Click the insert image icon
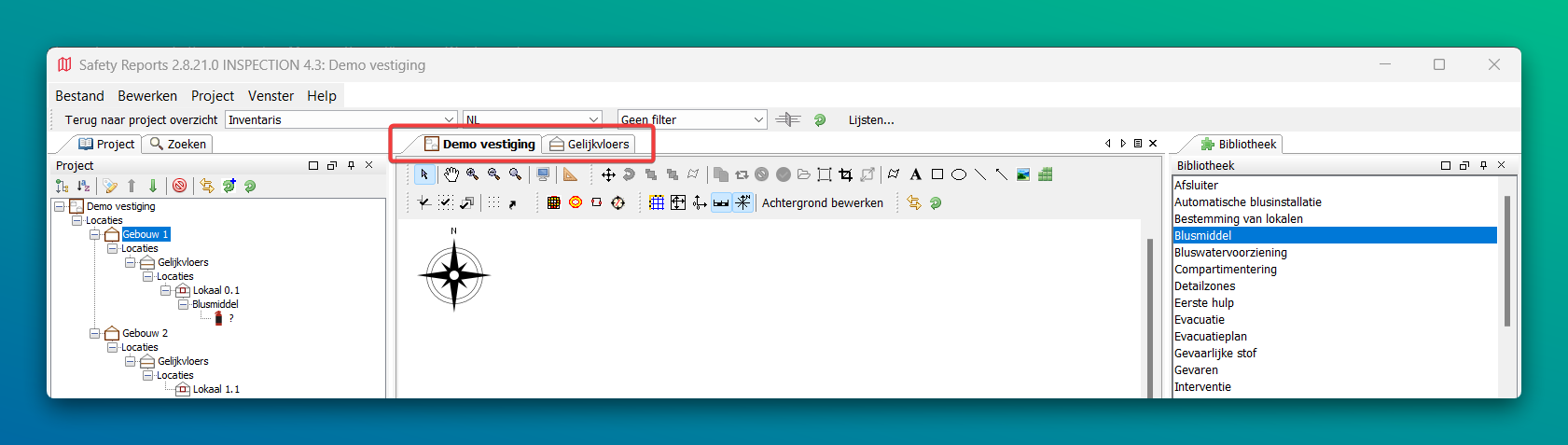Screen dimensions: 1568x445 (1023, 174)
